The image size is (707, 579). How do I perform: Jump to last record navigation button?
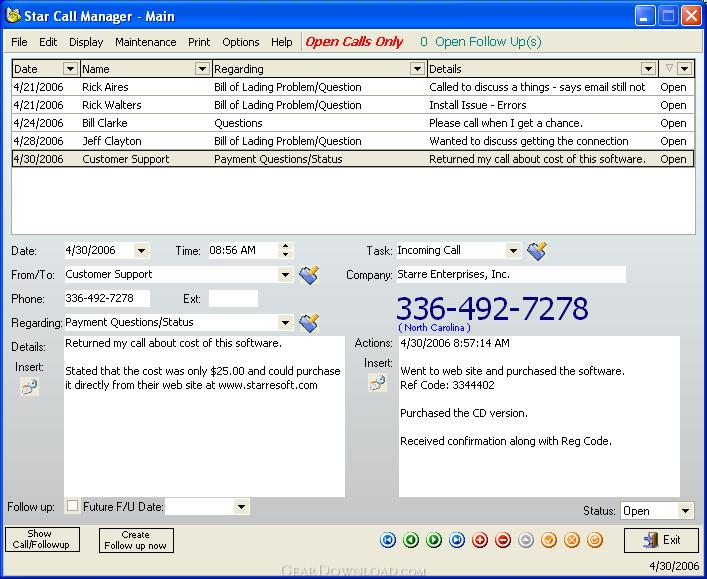(x=457, y=540)
